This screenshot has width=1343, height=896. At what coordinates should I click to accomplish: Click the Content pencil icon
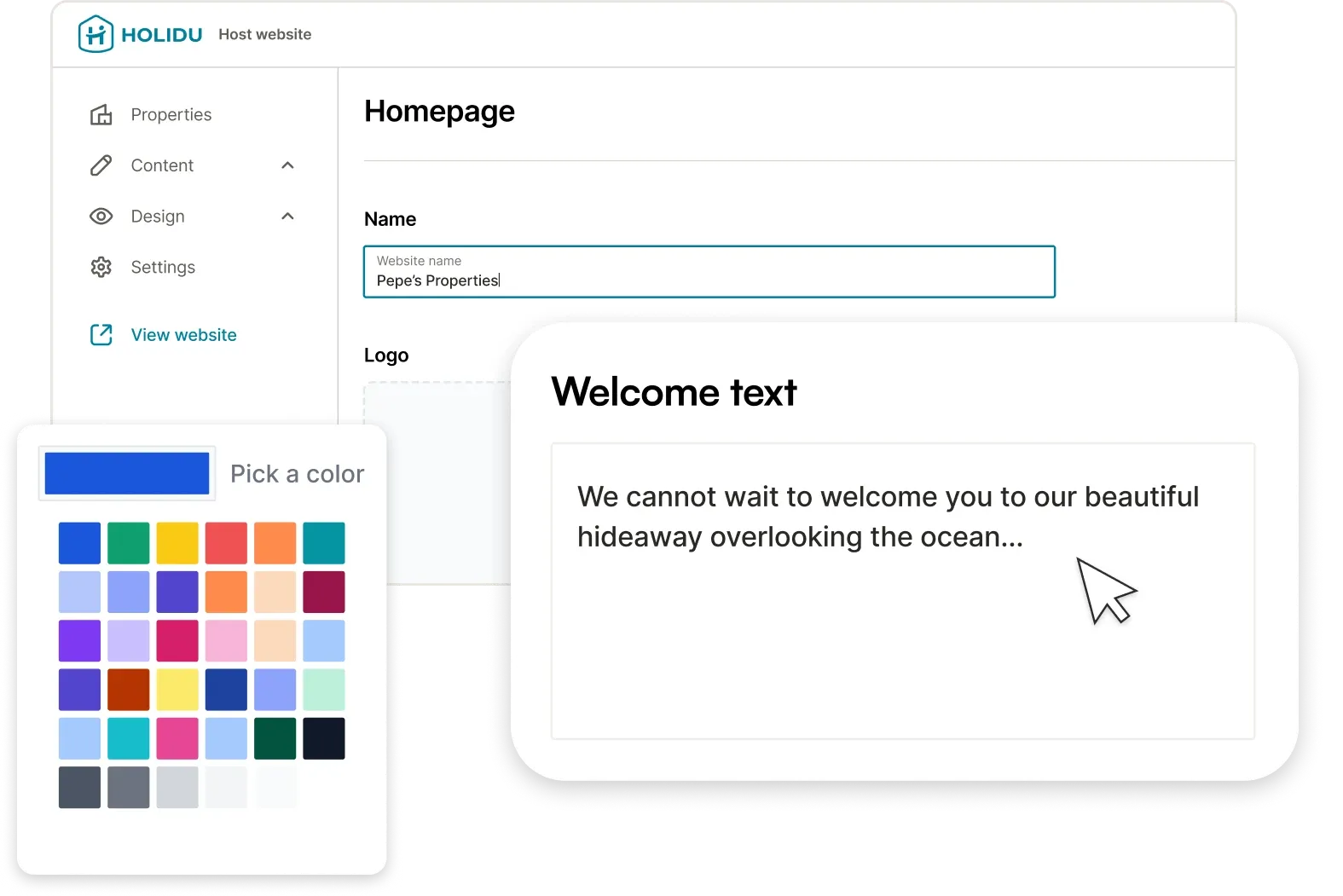click(x=101, y=165)
